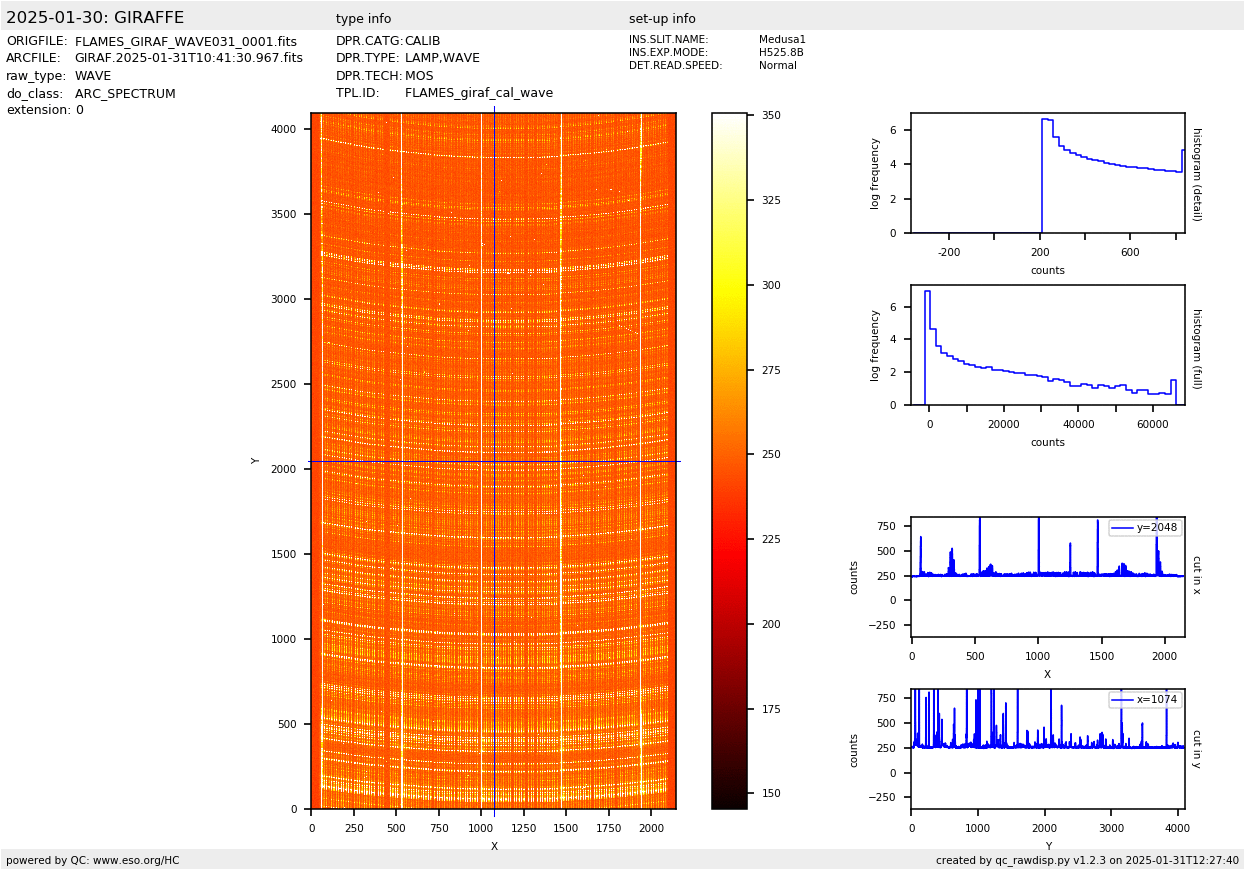Click the x=1074 legend in cut in y plot

[x=1145, y=700]
